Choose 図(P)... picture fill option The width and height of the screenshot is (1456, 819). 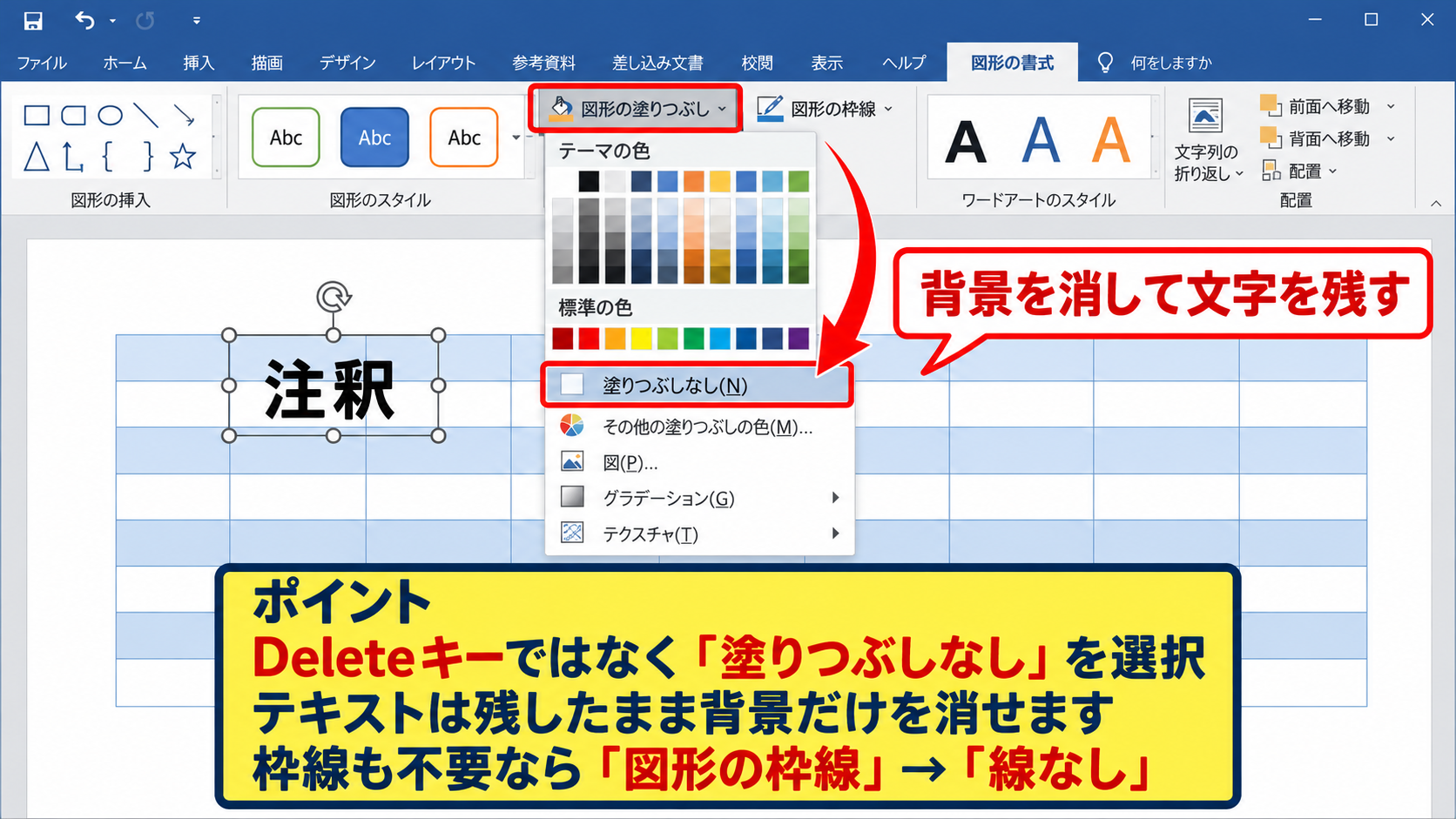tap(700, 462)
